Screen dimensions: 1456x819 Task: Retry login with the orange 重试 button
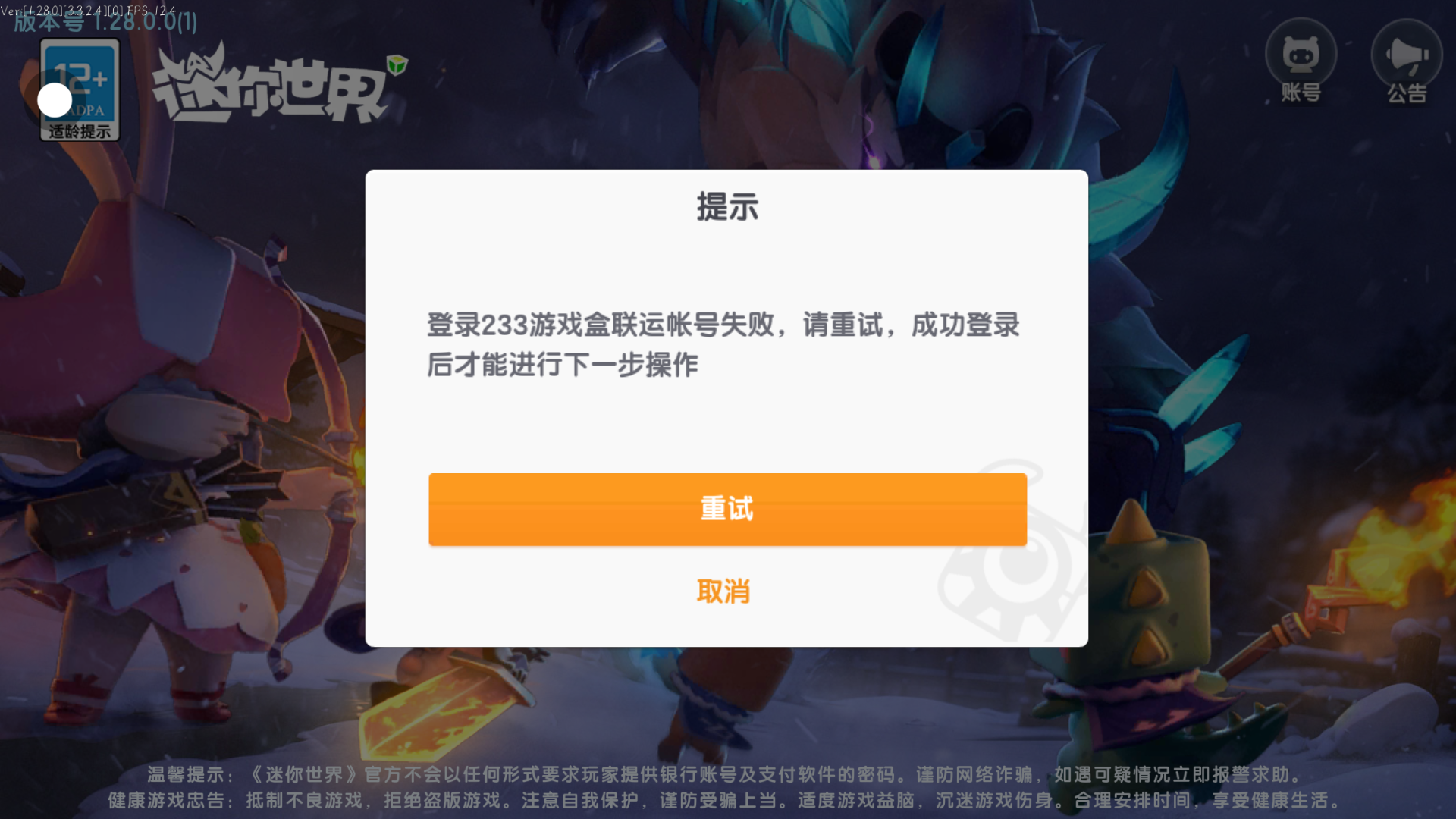(727, 509)
